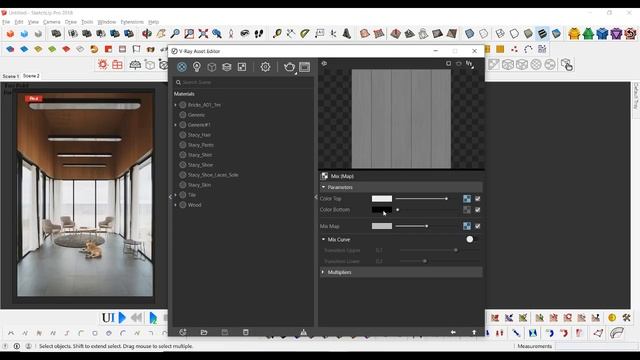The image size is (640, 360).
Task: Start render with the teapot icon
Action: click(x=289, y=67)
